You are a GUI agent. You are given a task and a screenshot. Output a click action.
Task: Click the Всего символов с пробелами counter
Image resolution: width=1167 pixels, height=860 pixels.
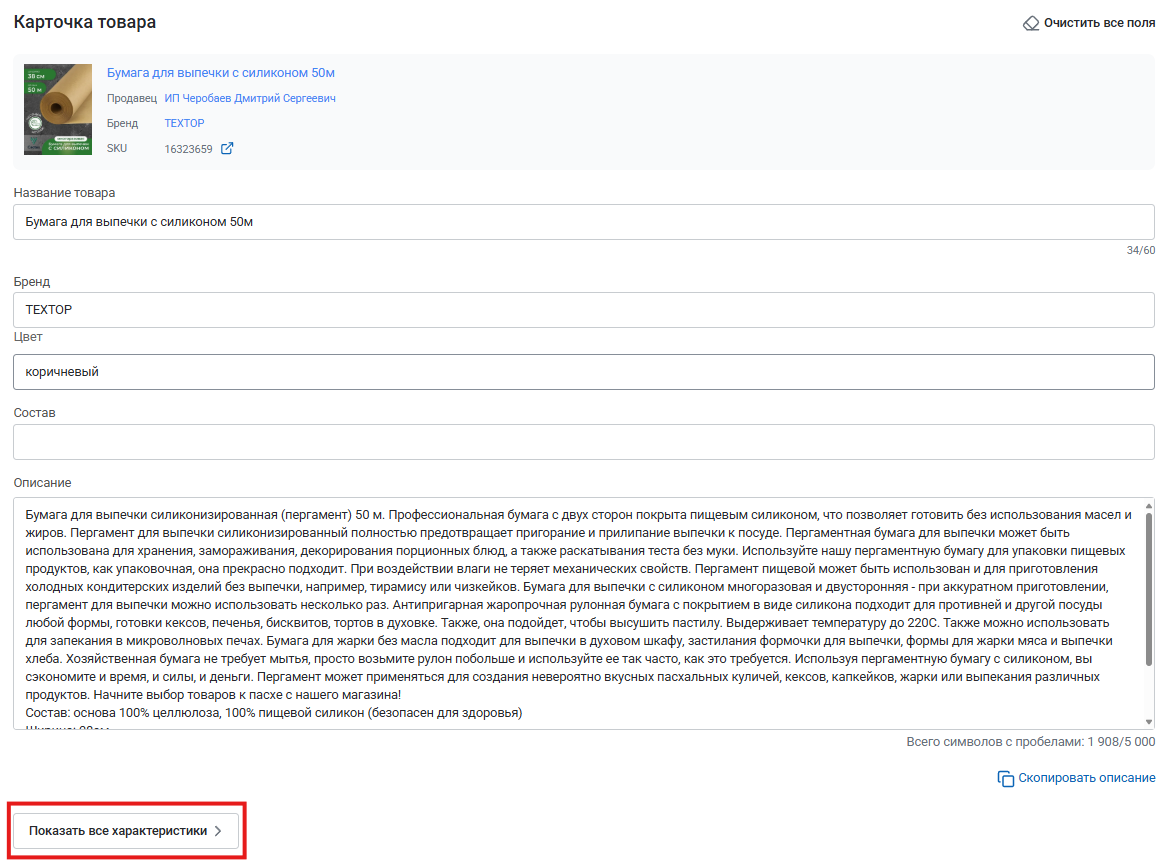click(x=1031, y=742)
